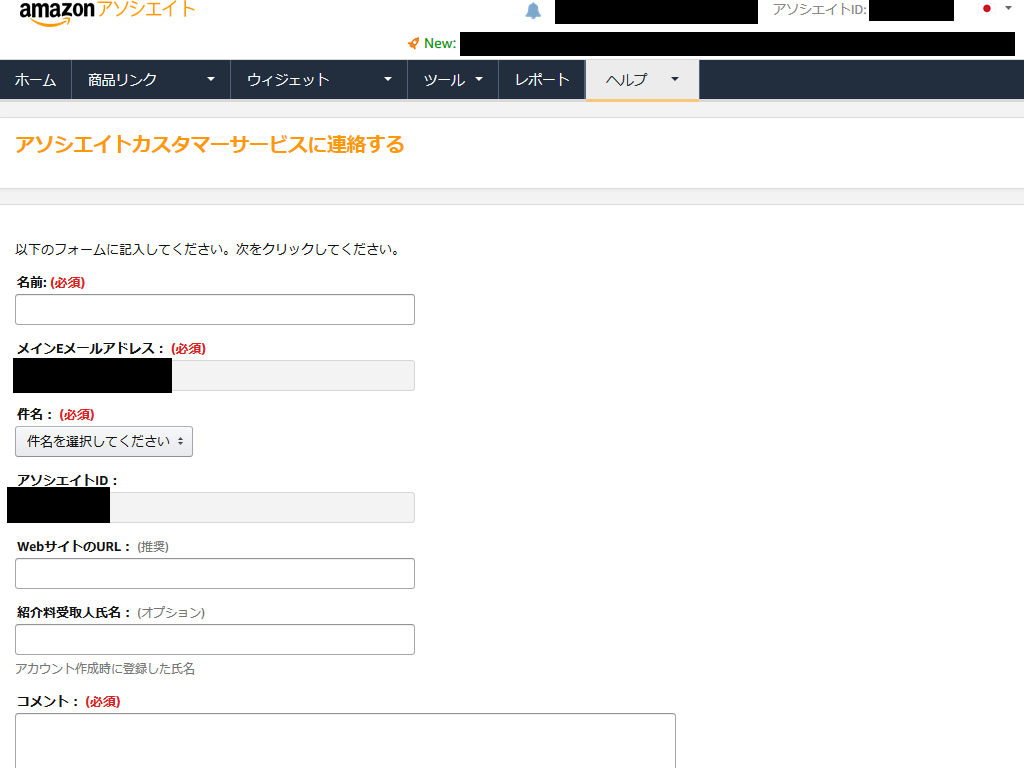Open the レポート section
1024x768 pixels.
542,79
